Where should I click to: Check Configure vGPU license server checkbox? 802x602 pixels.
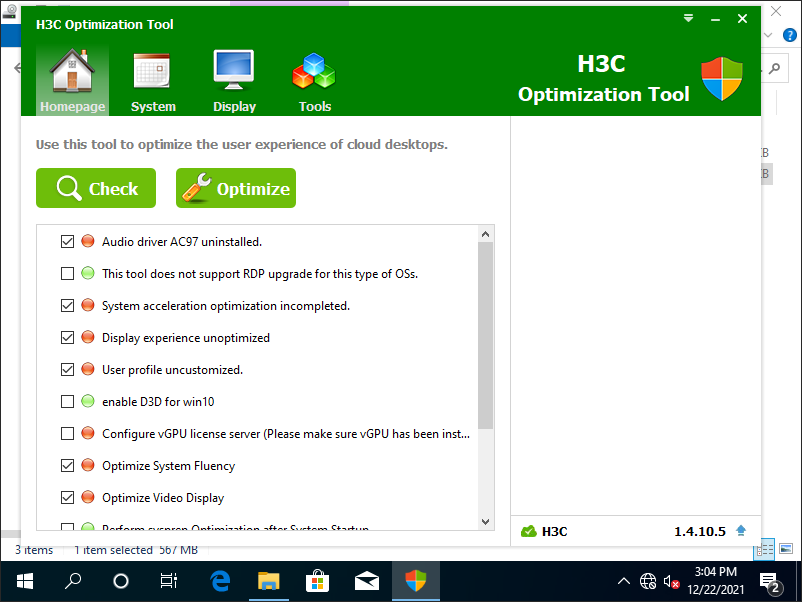click(x=68, y=433)
